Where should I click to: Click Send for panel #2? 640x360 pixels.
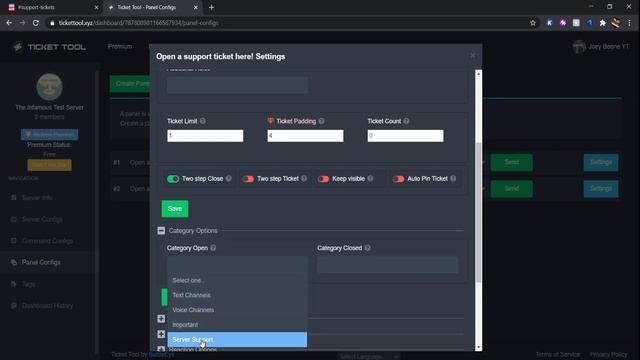tap(511, 189)
